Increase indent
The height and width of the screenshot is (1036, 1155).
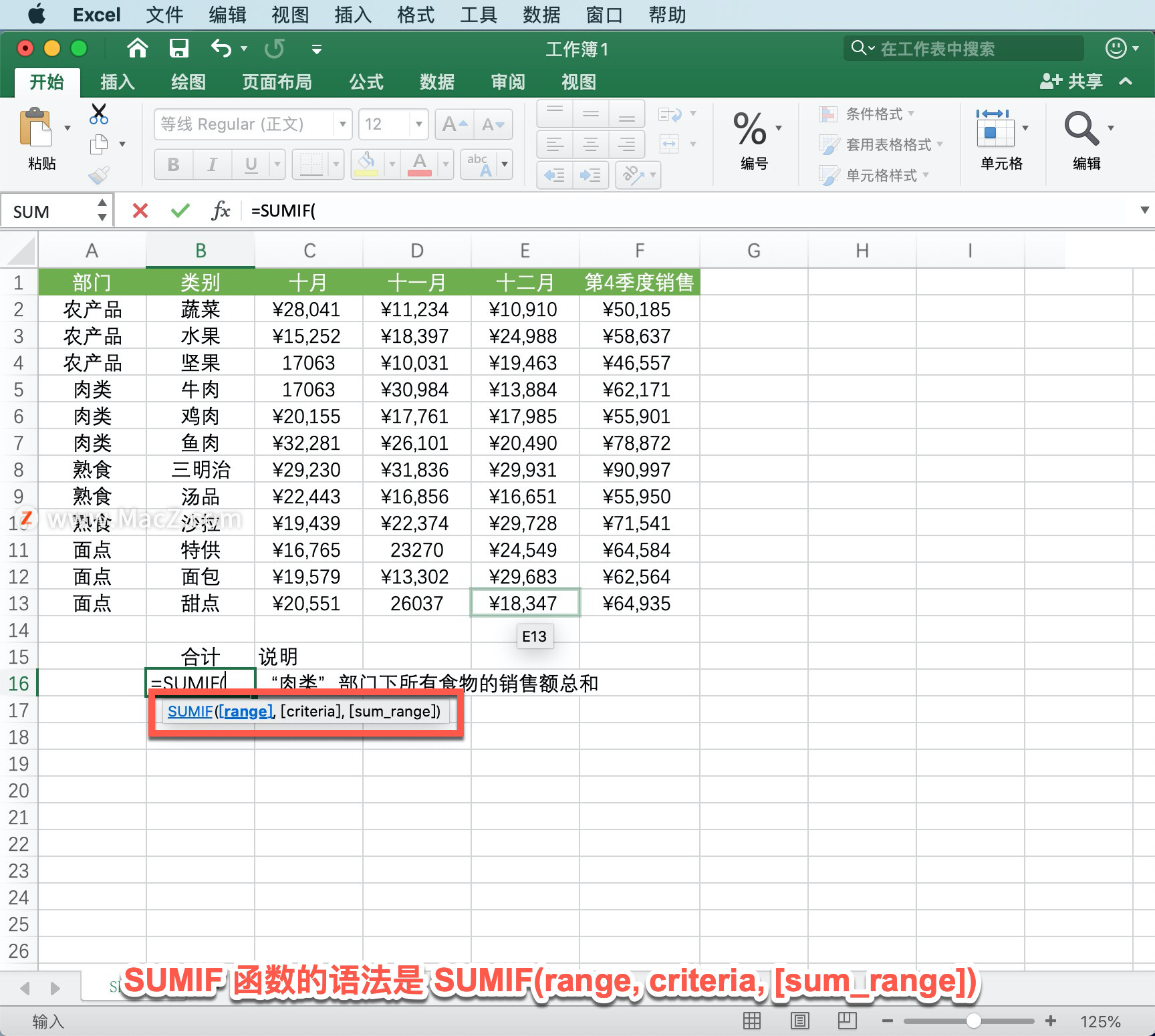click(x=591, y=175)
